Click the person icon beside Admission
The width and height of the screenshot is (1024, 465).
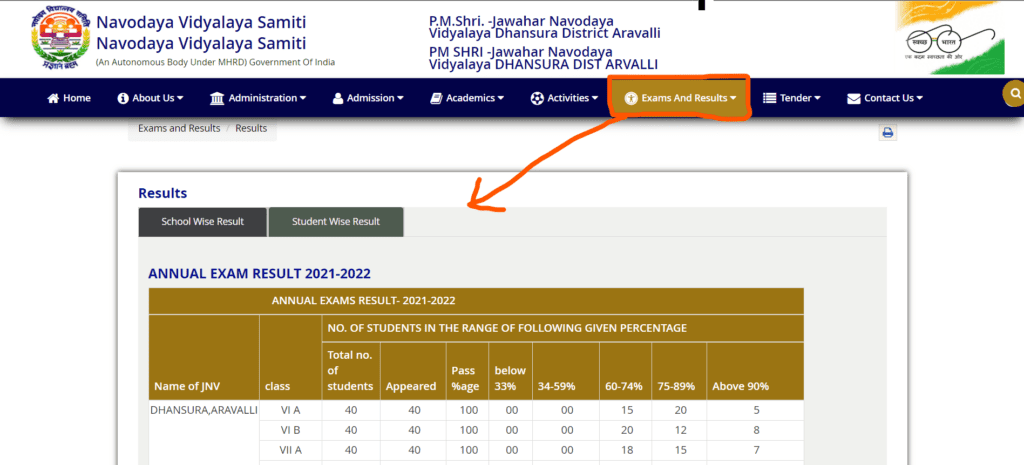[338, 99]
